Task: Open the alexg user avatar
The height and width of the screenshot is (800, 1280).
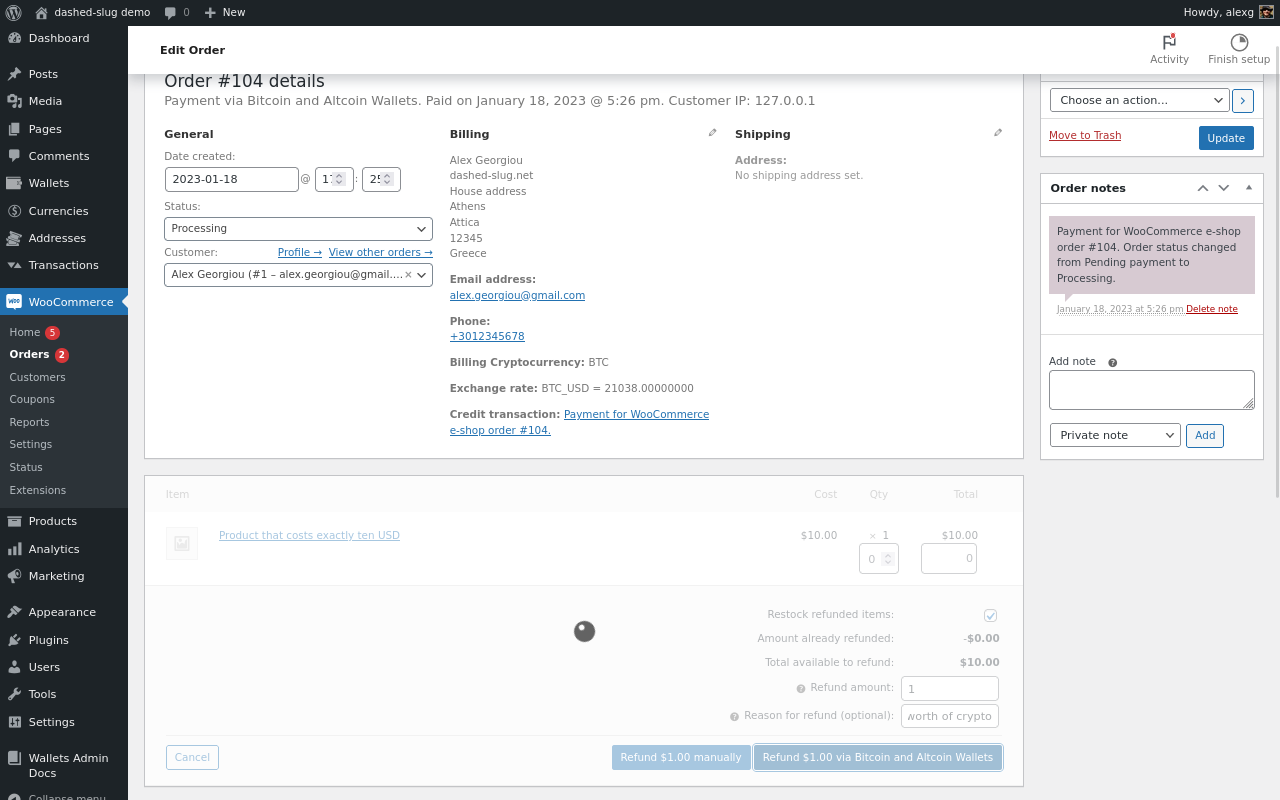Action: pyautogui.click(x=1266, y=12)
